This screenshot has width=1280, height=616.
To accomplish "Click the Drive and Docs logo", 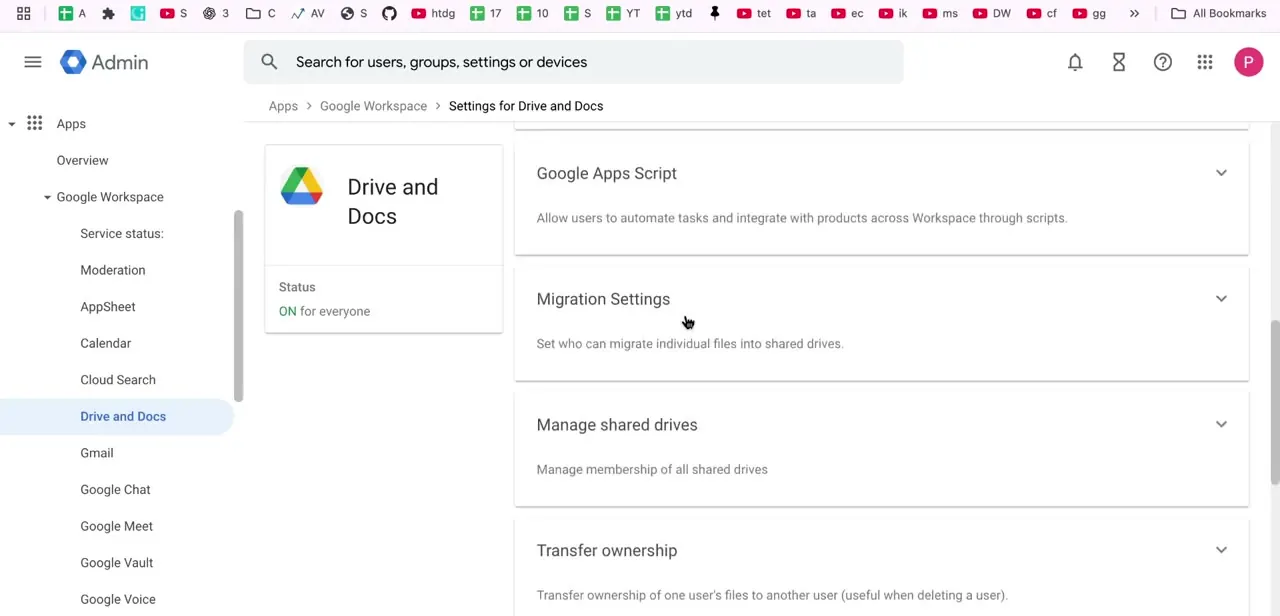I will click(301, 186).
